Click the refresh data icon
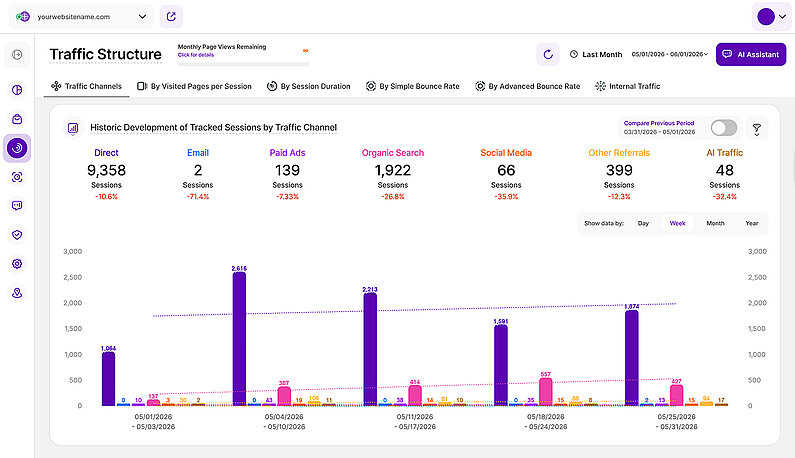Image resolution: width=795 pixels, height=458 pixels. click(548, 54)
